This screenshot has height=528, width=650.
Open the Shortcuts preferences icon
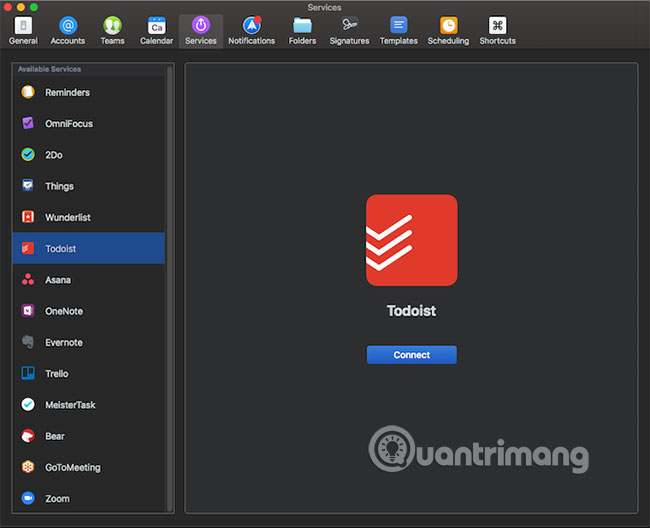(497, 26)
